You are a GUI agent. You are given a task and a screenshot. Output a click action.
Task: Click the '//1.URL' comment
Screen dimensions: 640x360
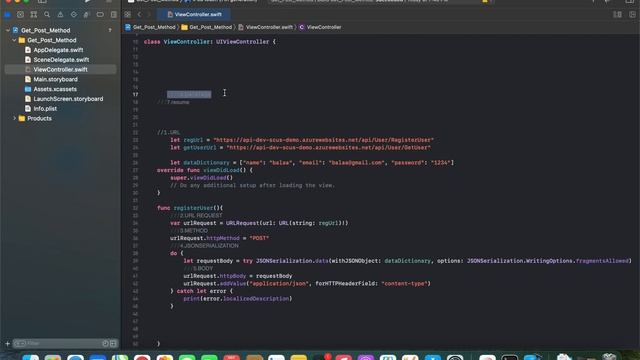pos(169,133)
